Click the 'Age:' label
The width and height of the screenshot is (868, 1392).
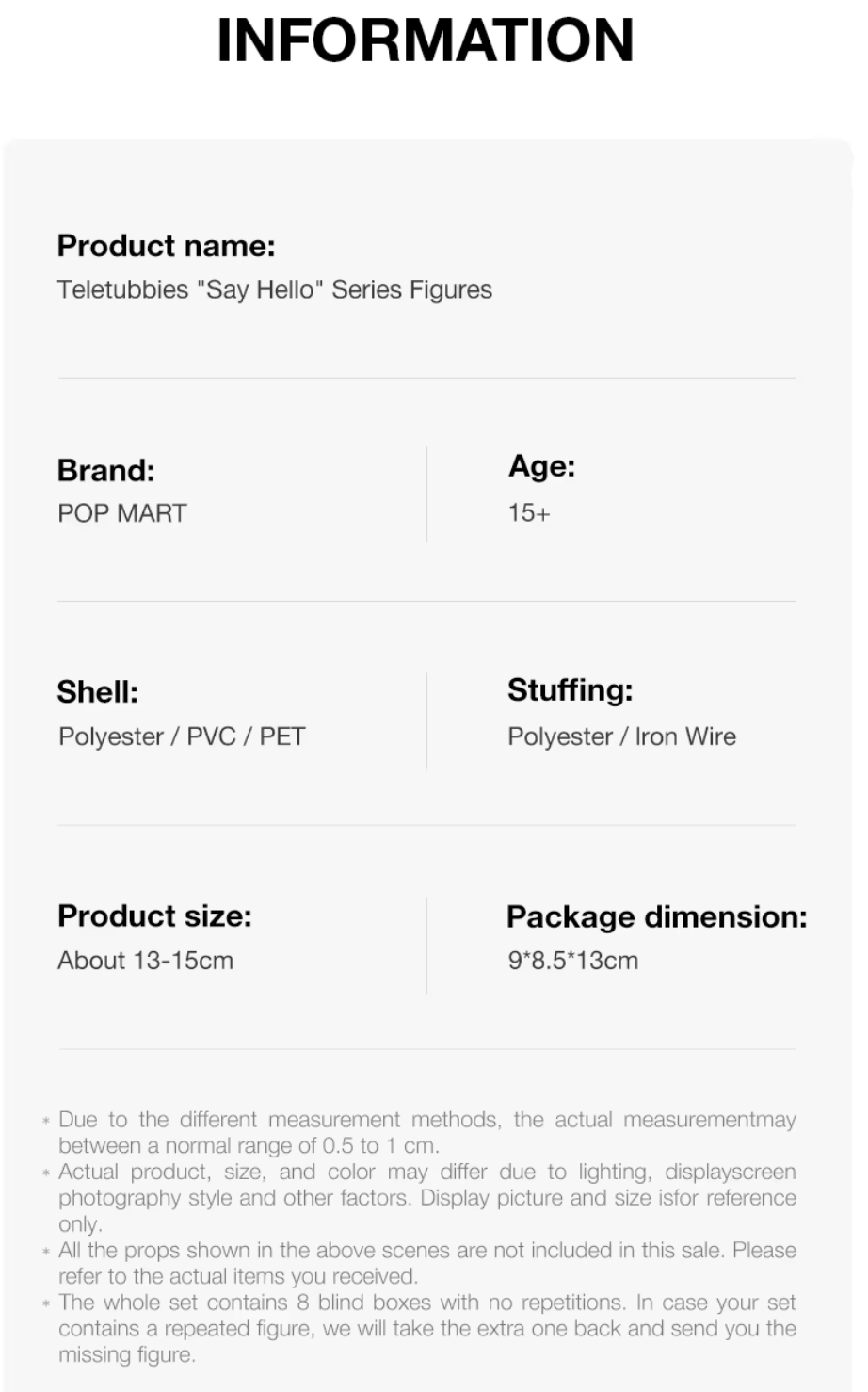pyautogui.click(x=541, y=466)
